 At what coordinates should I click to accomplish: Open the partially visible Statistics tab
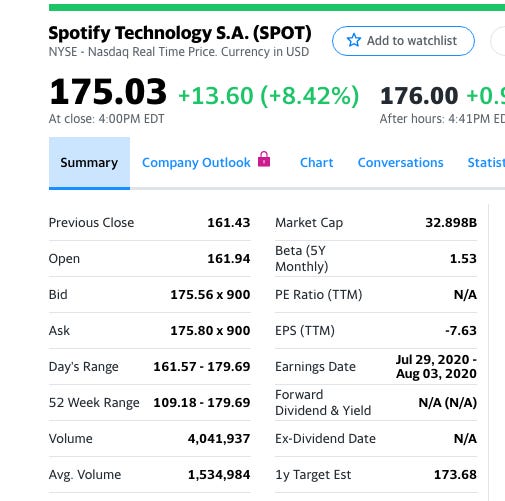pos(486,163)
